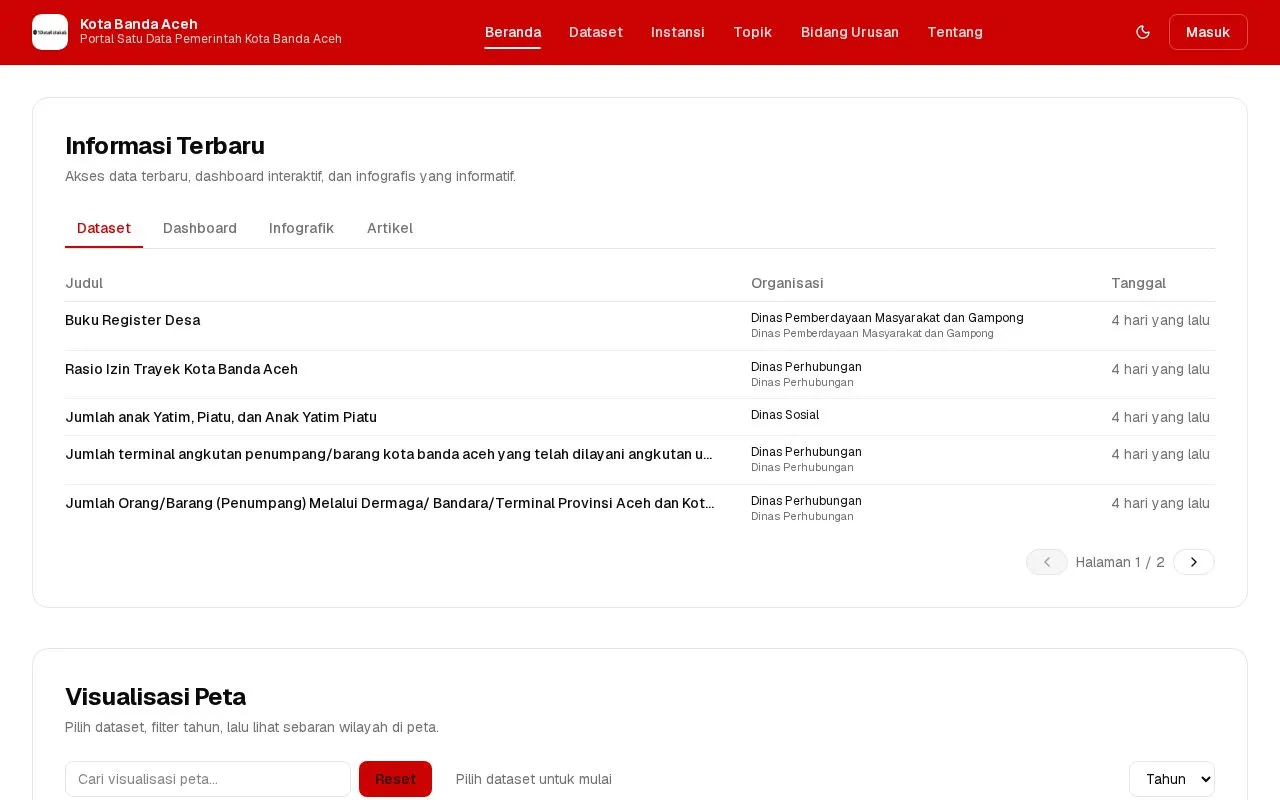Open the Jumlah terminal angkutan penumpang/barang dataset
1280x800 pixels.
click(x=390, y=454)
